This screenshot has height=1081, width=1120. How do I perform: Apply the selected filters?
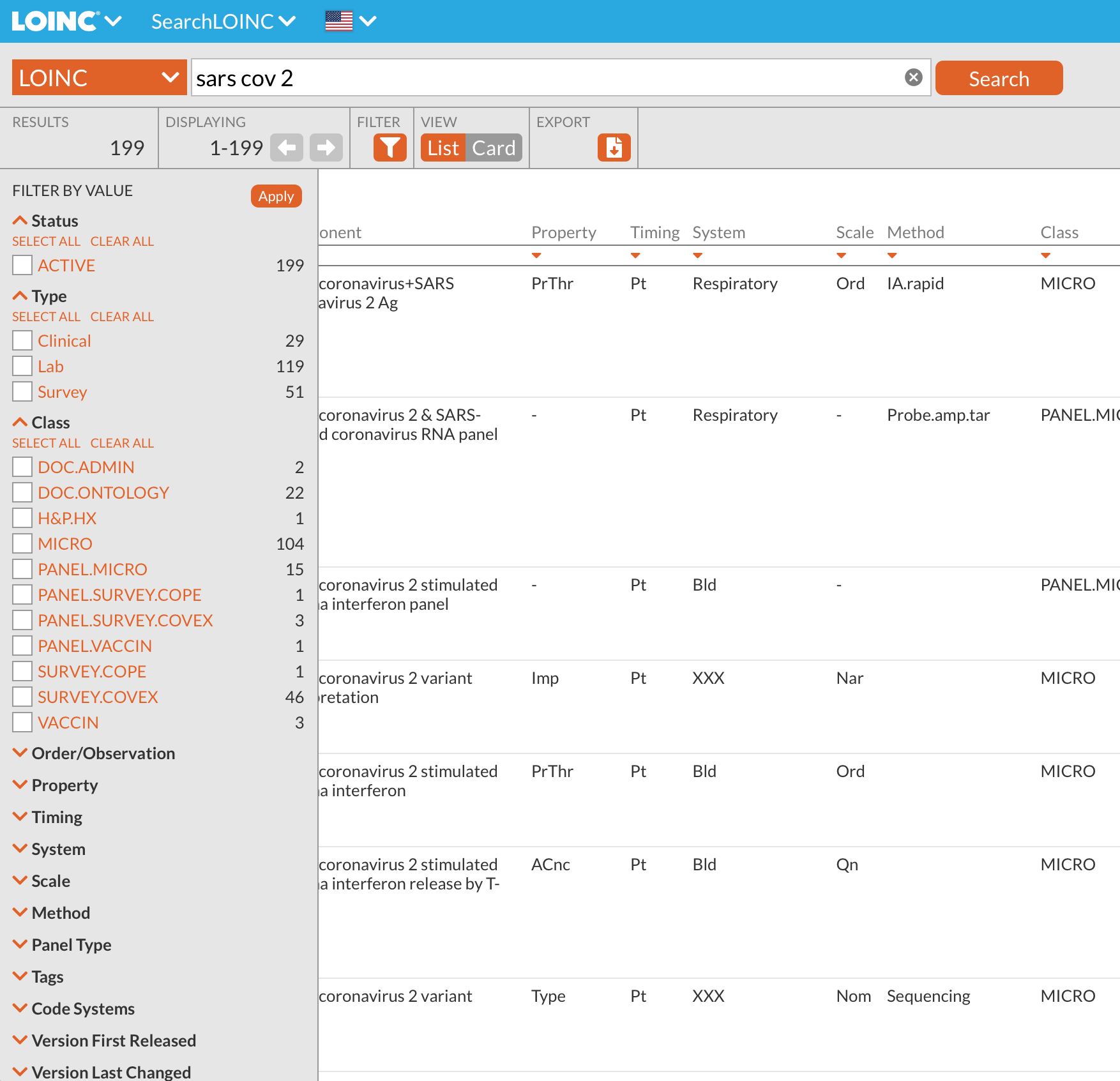276,196
